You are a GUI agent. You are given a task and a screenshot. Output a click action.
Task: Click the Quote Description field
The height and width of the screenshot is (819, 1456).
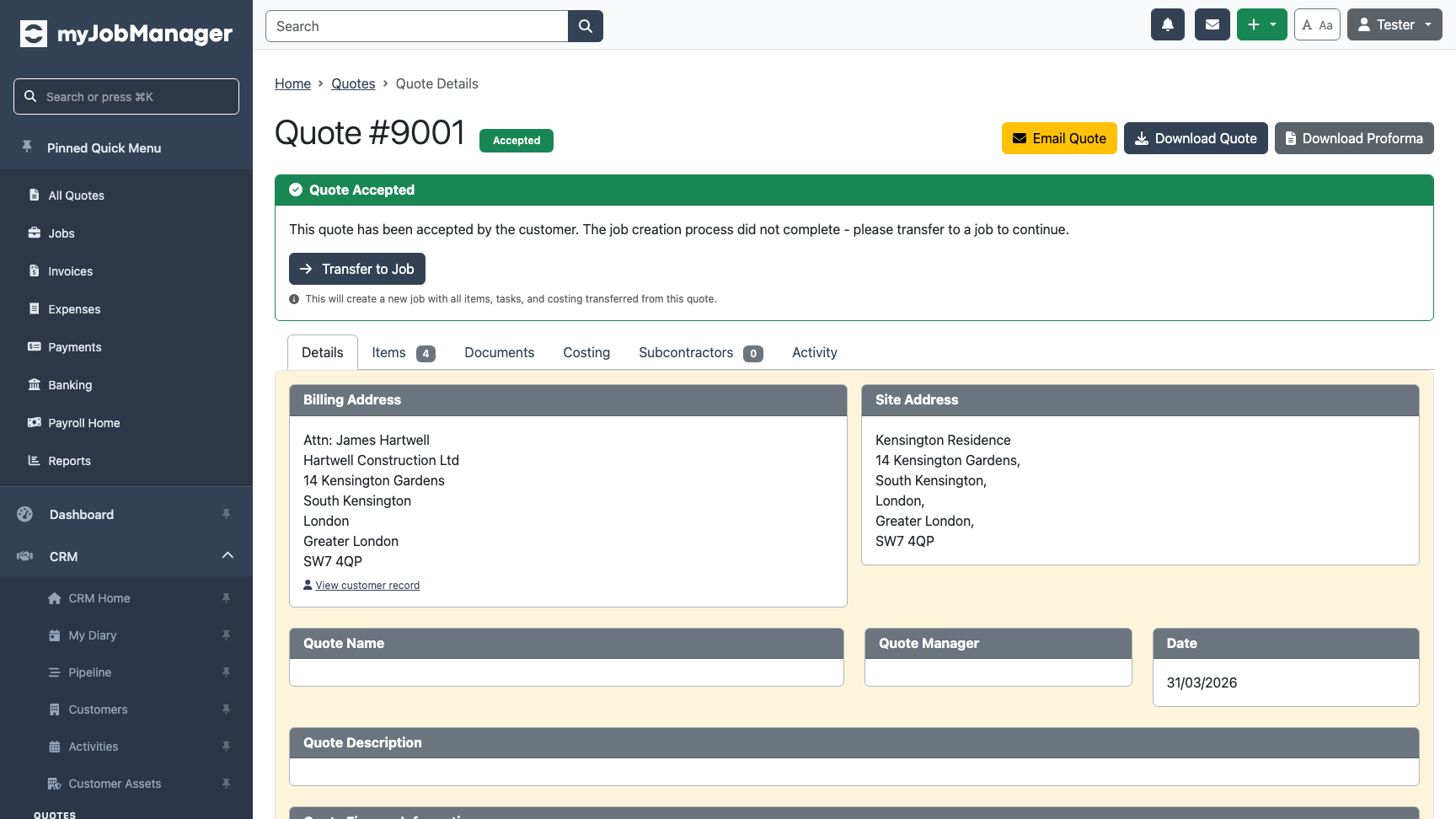click(854, 772)
